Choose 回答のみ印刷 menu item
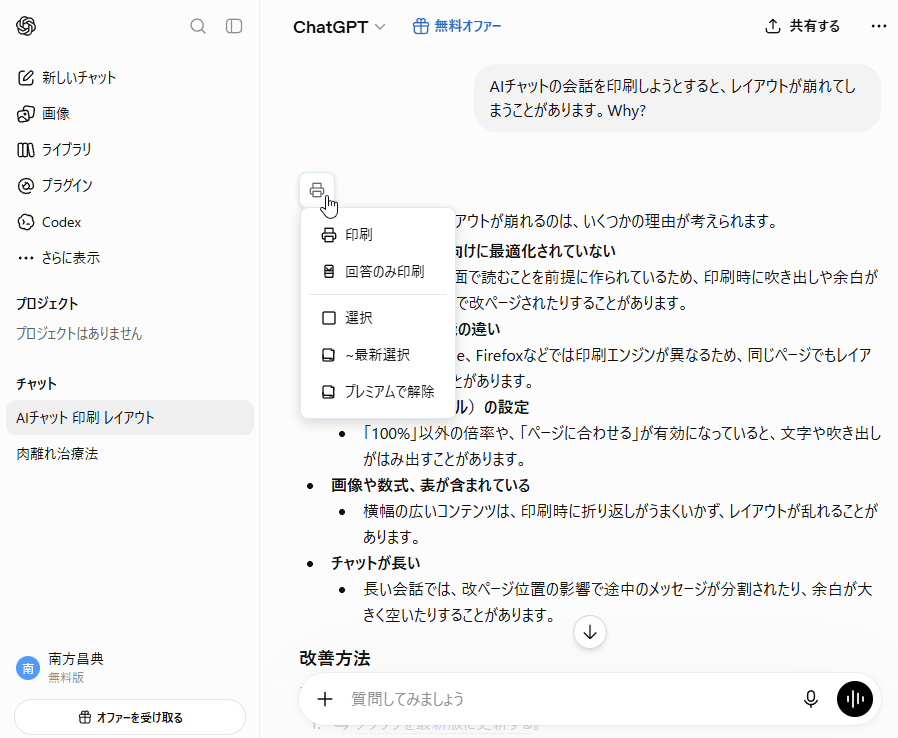The width and height of the screenshot is (898, 738). pyautogui.click(x=378, y=271)
